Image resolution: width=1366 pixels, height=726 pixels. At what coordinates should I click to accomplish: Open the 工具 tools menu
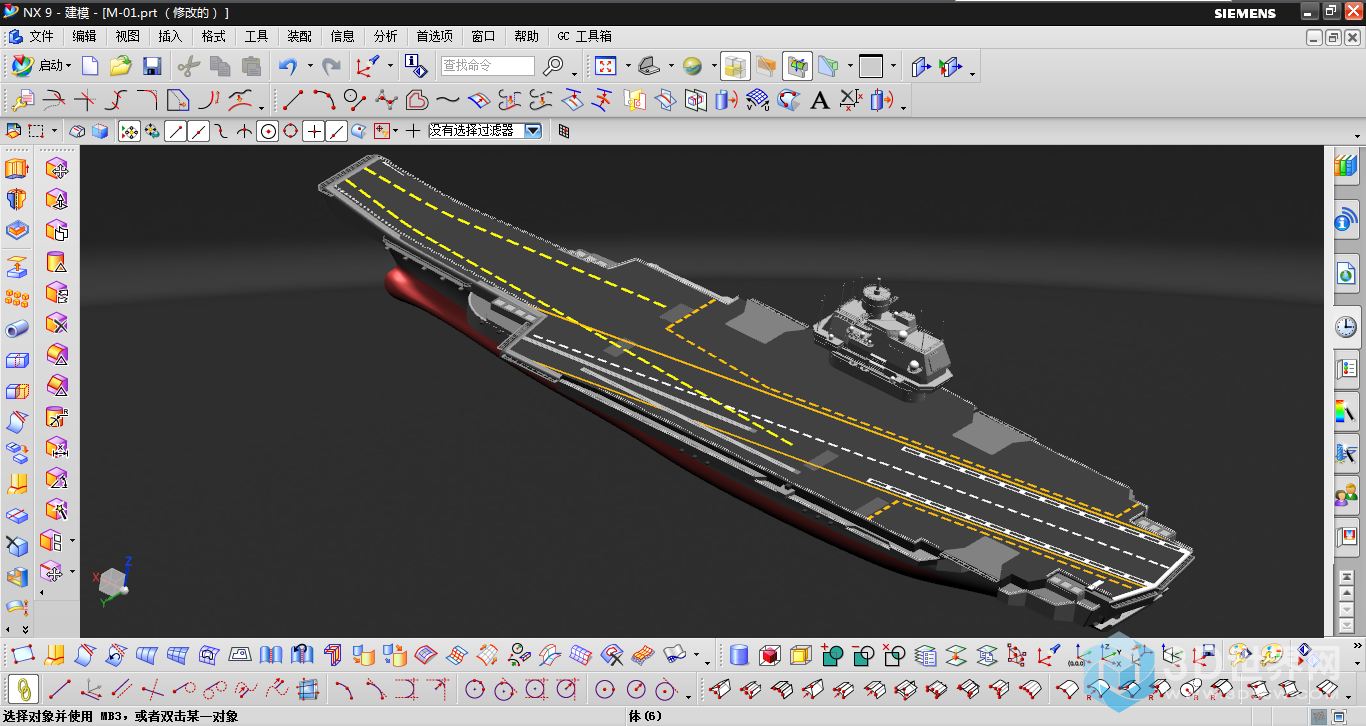[x=256, y=36]
